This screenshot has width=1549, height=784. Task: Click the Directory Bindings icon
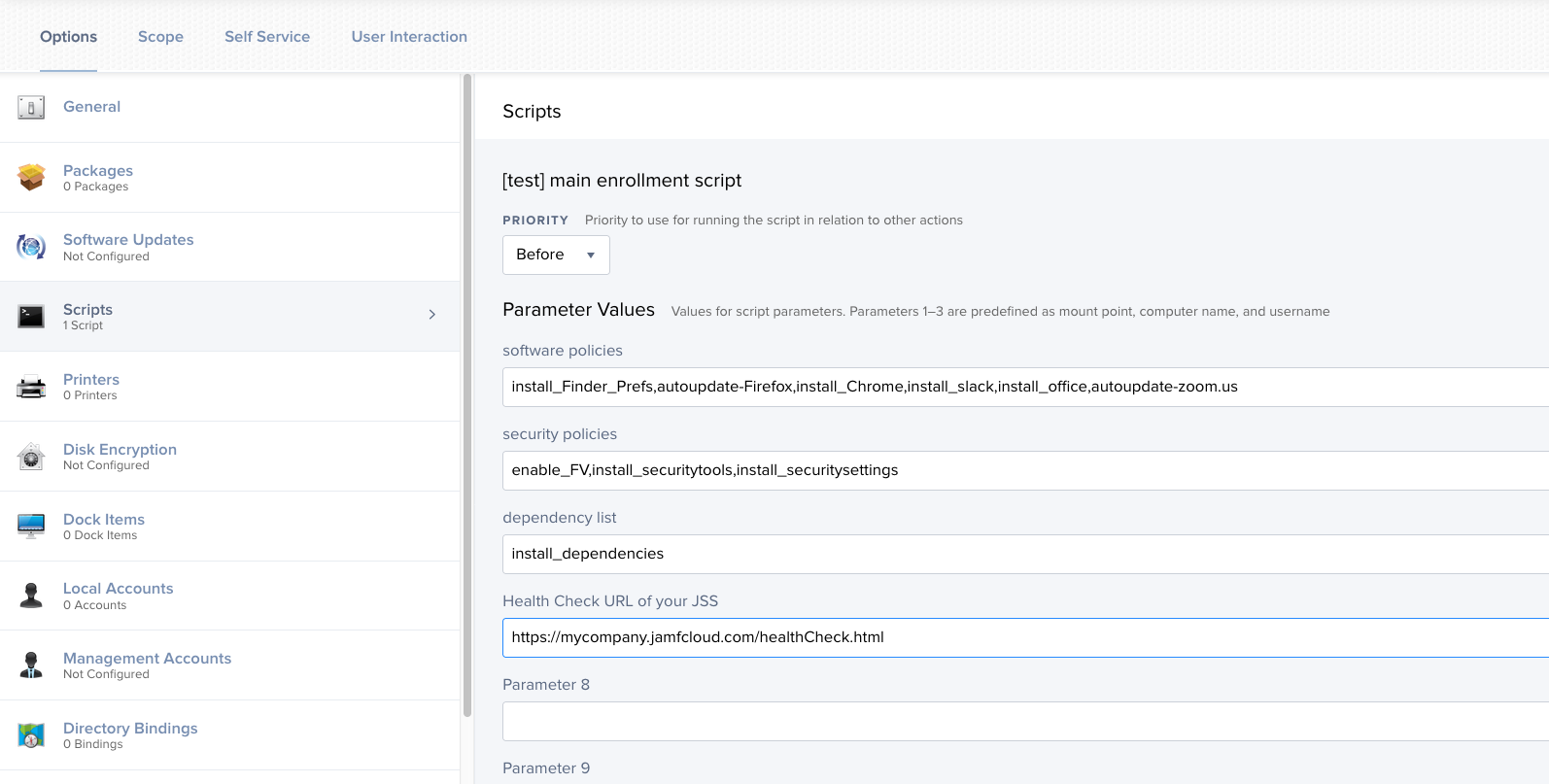click(31, 735)
